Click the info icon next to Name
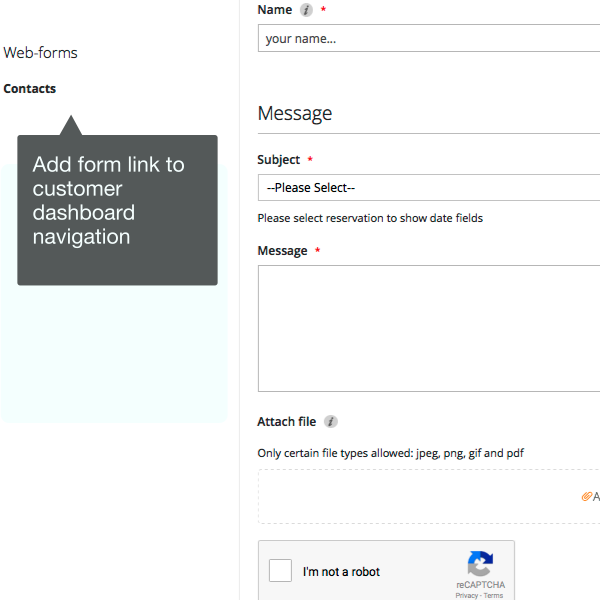Image resolution: width=600 pixels, height=600 pixels. [x=306, y=10]
